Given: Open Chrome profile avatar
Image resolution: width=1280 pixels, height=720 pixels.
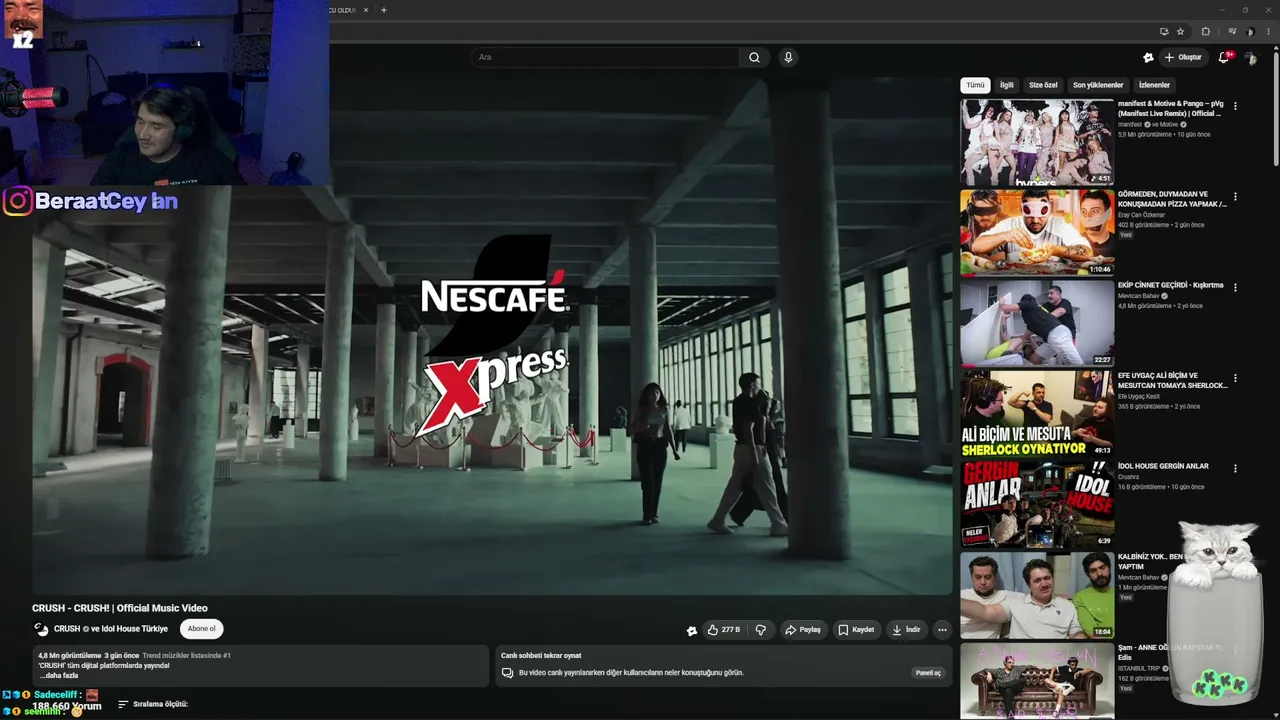Looking at the screenshot, I should click(1250, 31).
